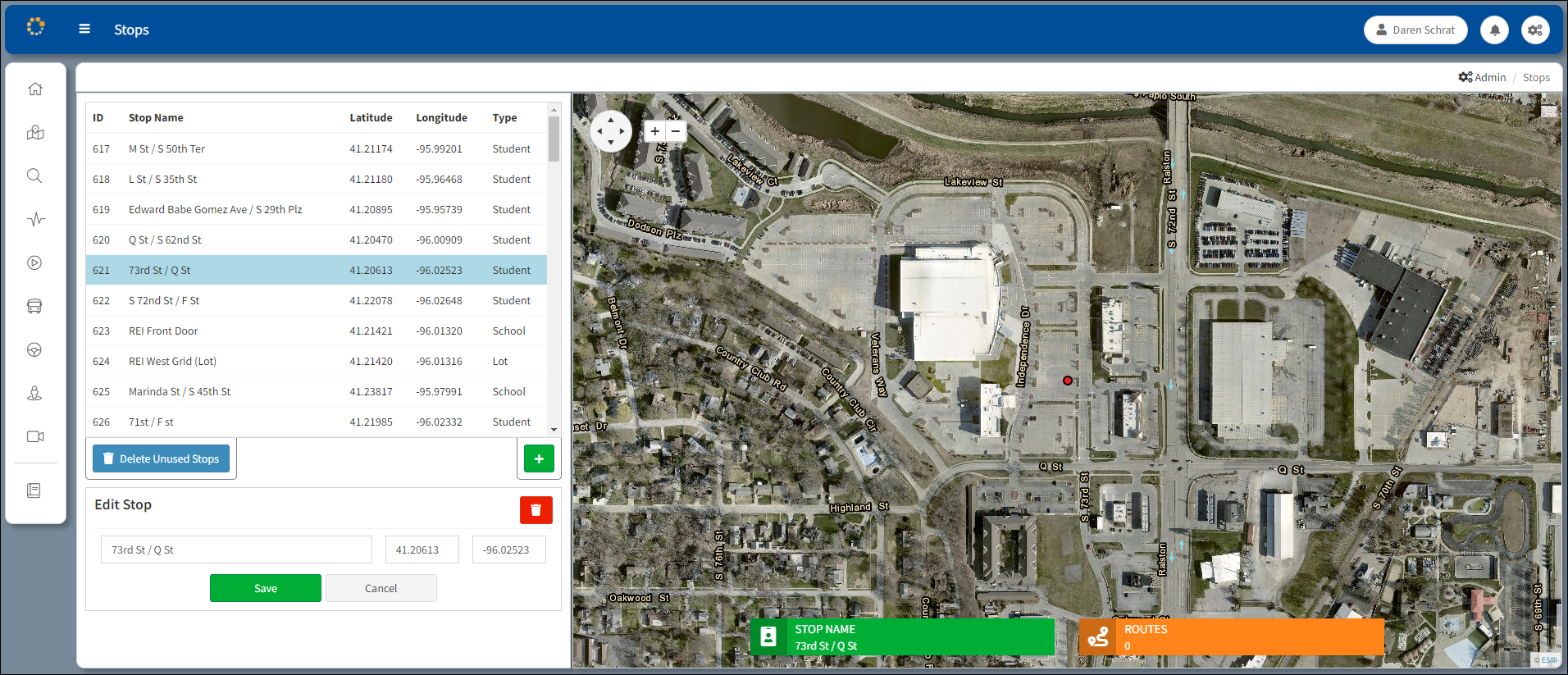Open the bus icon in sidebar
The image size is (1568, 675).
click(x=34, y=306)
